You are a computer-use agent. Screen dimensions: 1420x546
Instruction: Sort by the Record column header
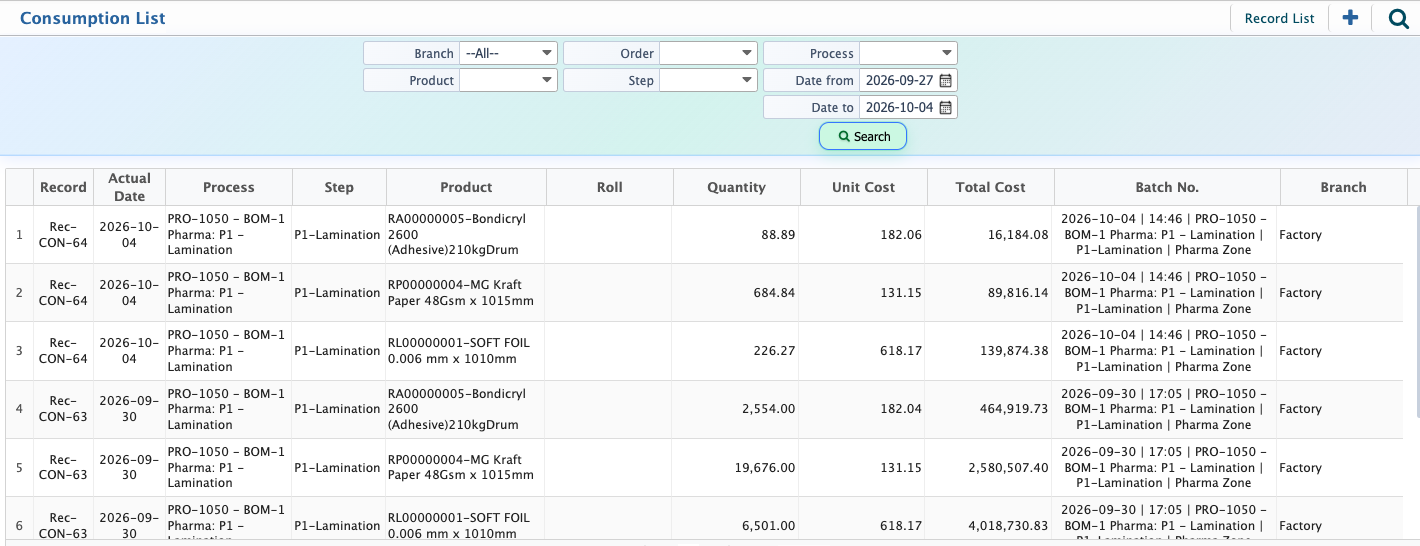coord(63,187)
